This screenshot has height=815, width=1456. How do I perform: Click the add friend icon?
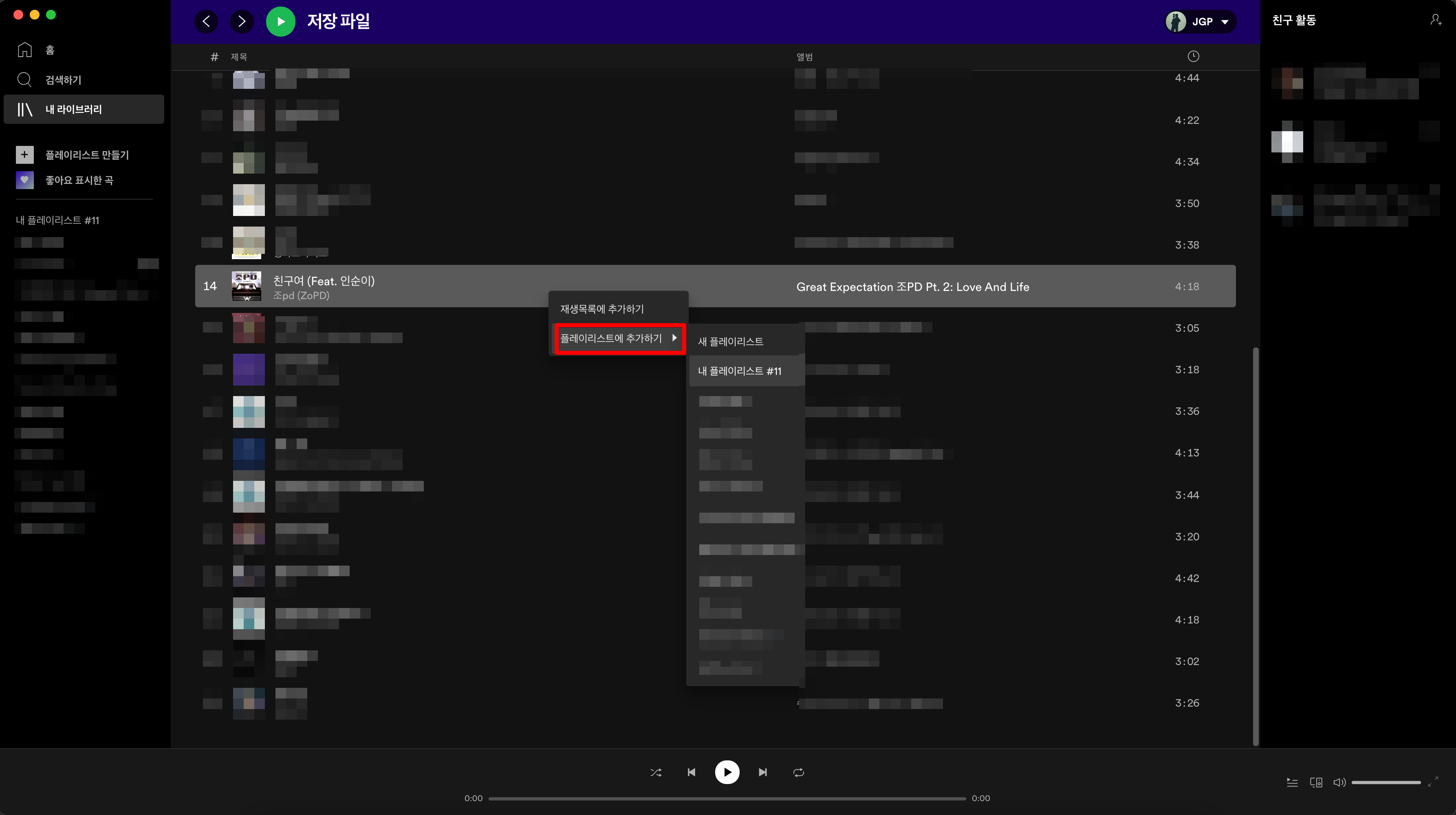(1436, 20)
